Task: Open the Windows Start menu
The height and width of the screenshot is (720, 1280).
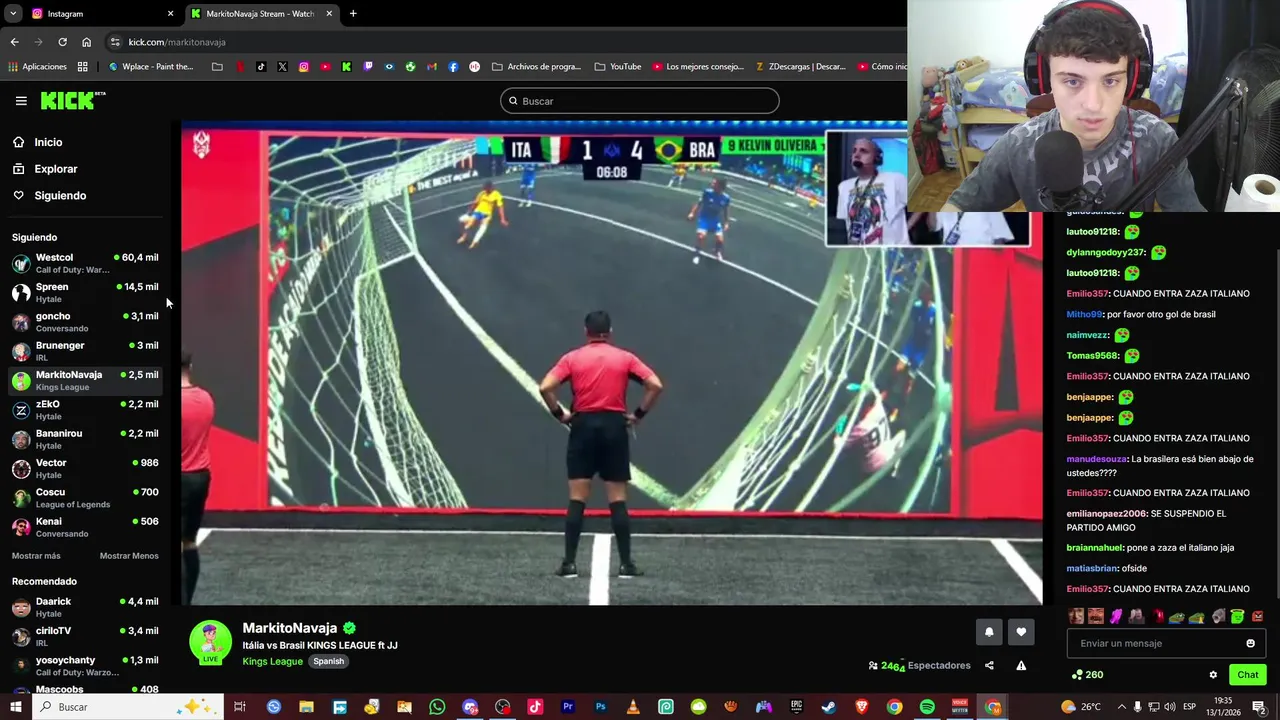Action: (15, 707)
